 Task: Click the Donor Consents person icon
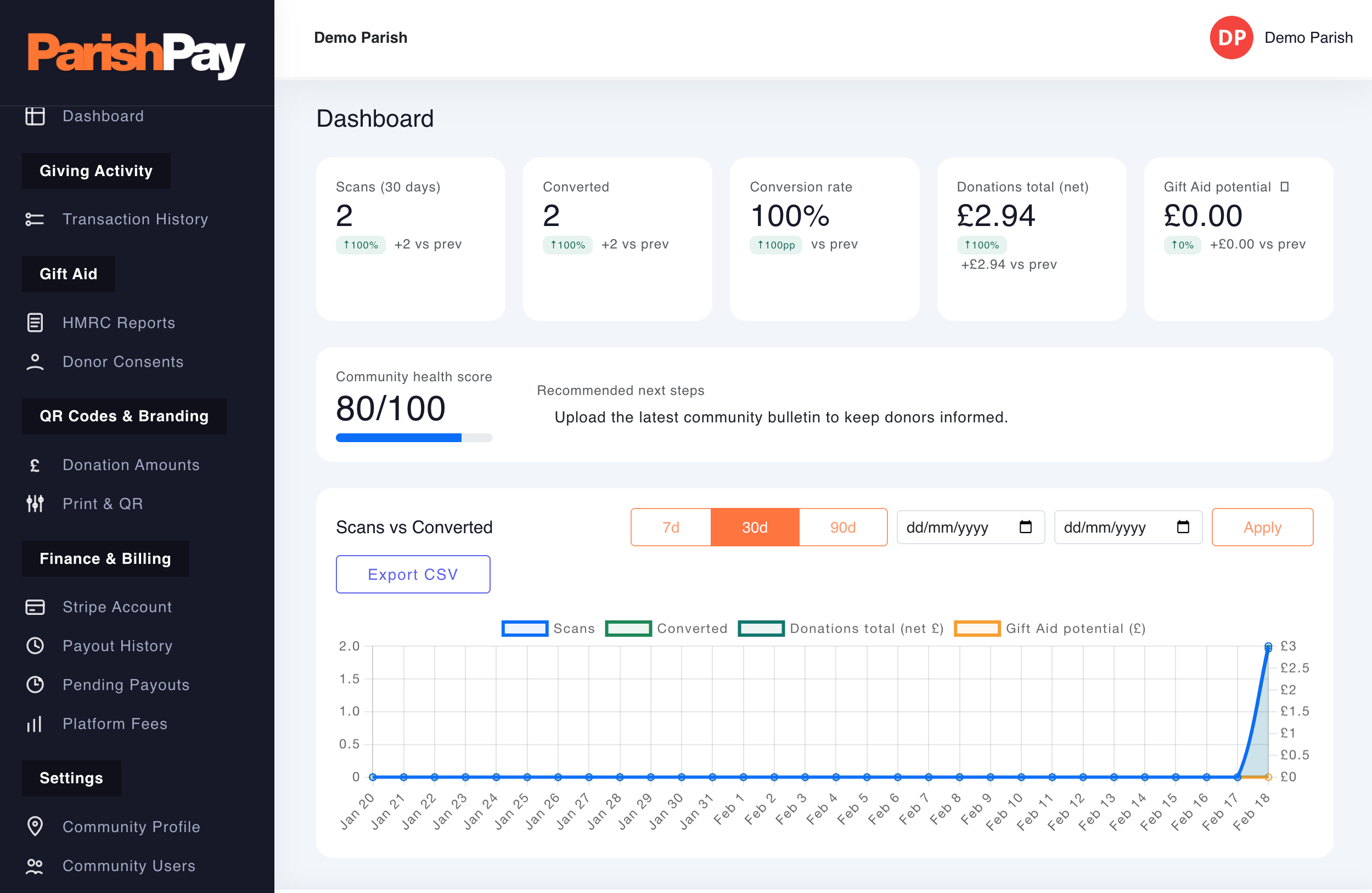tap(35, 362)
